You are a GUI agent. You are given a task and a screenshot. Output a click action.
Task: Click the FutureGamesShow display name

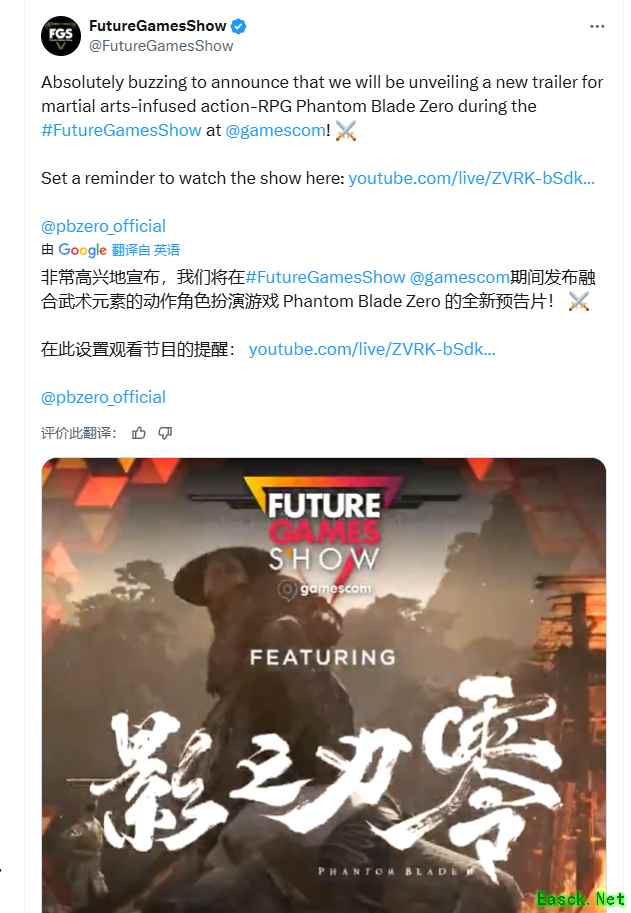[x=157, y=26]
